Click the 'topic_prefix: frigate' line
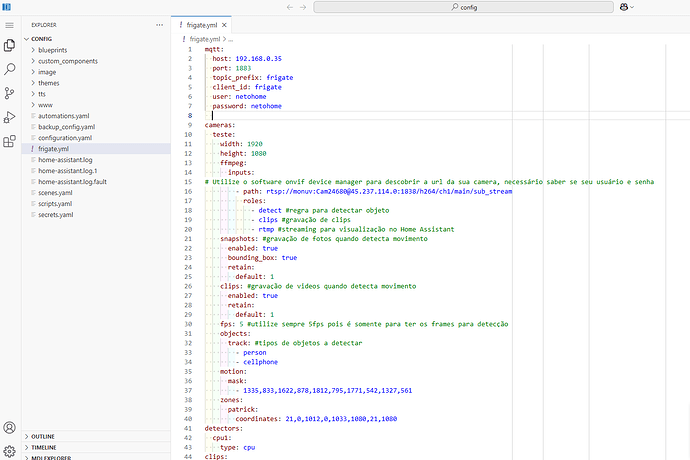690x460 pixels. [253, 77]
